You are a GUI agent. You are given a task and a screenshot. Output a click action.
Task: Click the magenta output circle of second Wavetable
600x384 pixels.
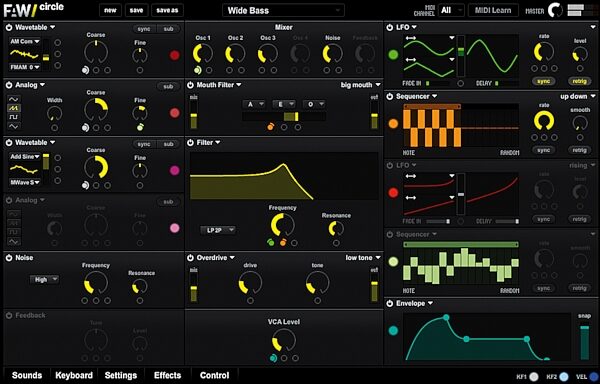174,171
